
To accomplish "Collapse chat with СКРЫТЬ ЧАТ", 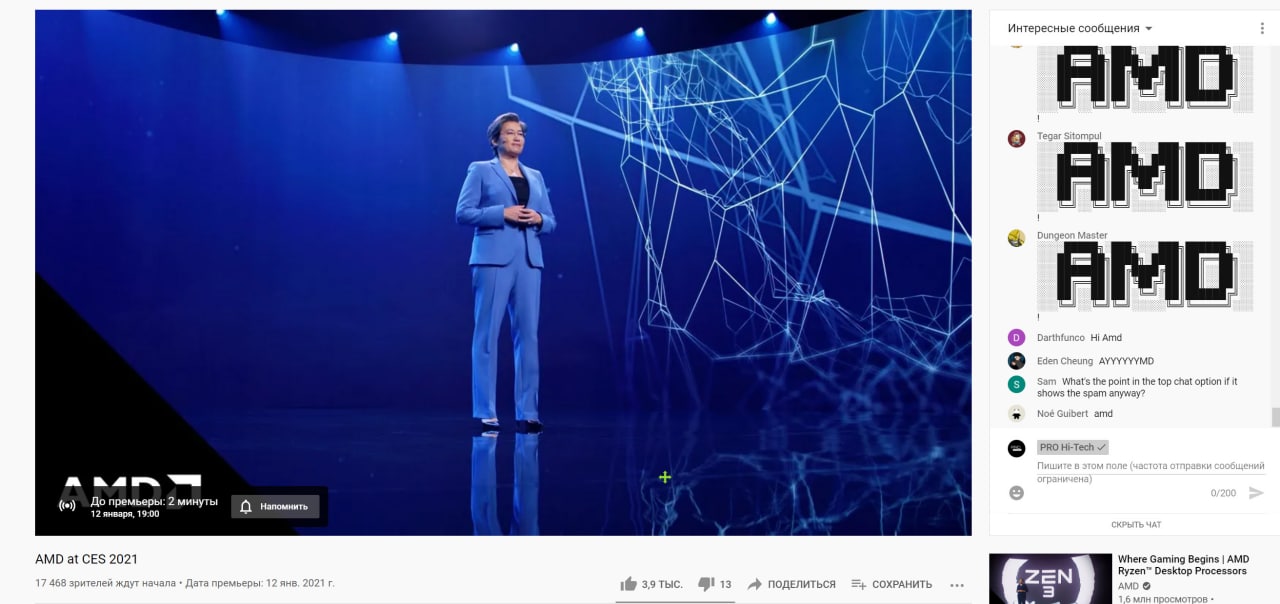I will point(1136,525).
